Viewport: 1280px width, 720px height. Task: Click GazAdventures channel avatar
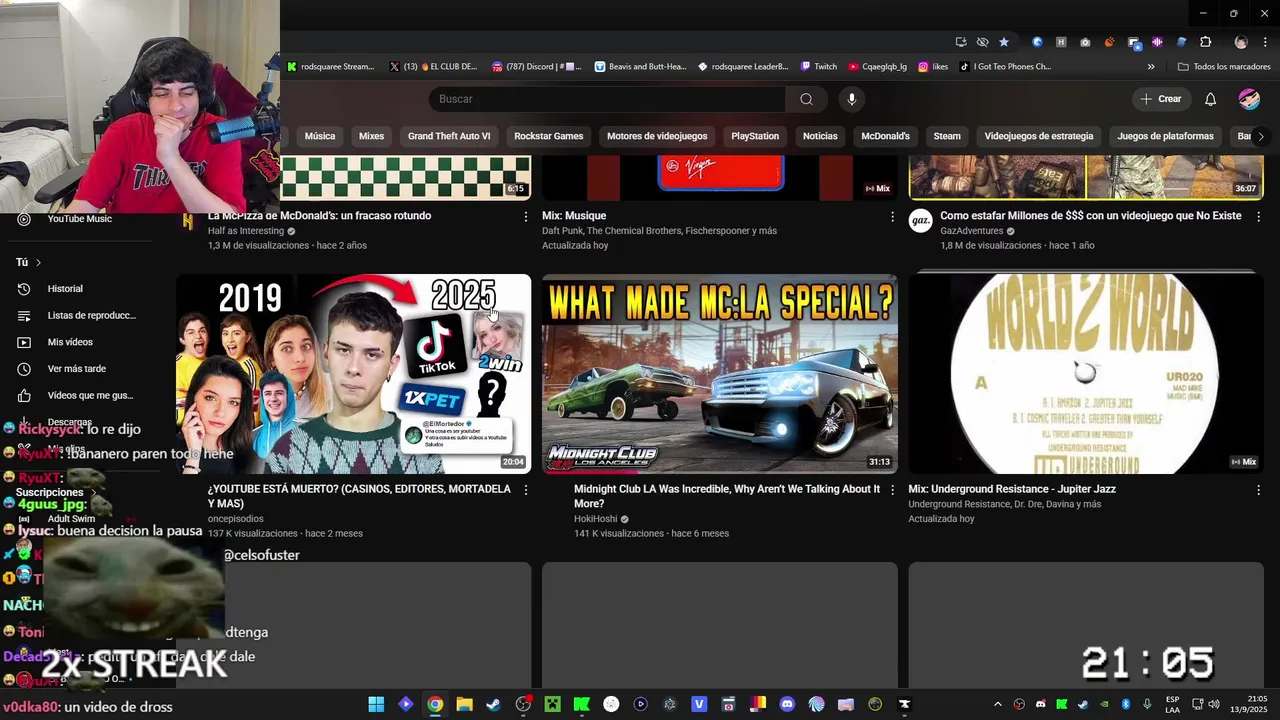(920, 222)
